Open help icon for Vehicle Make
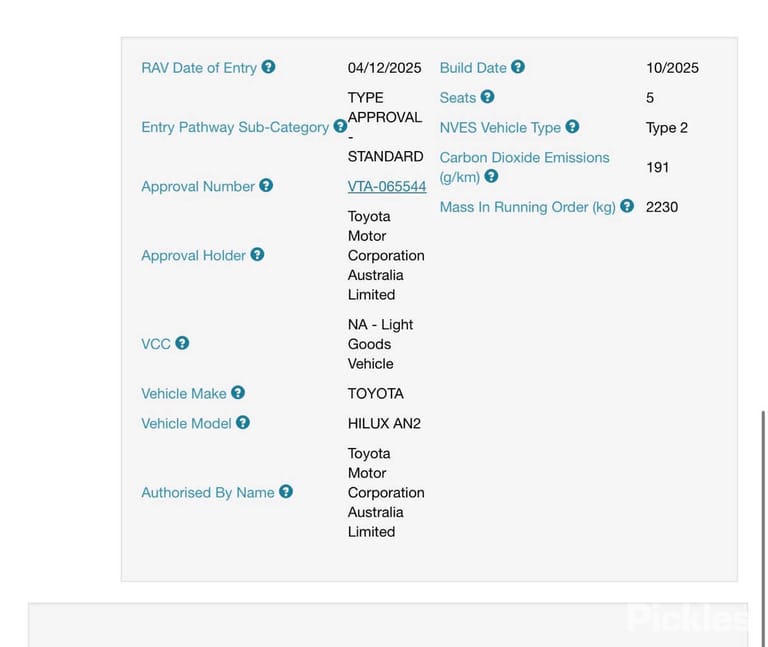768x647 pixels. [x=238, y=392]
